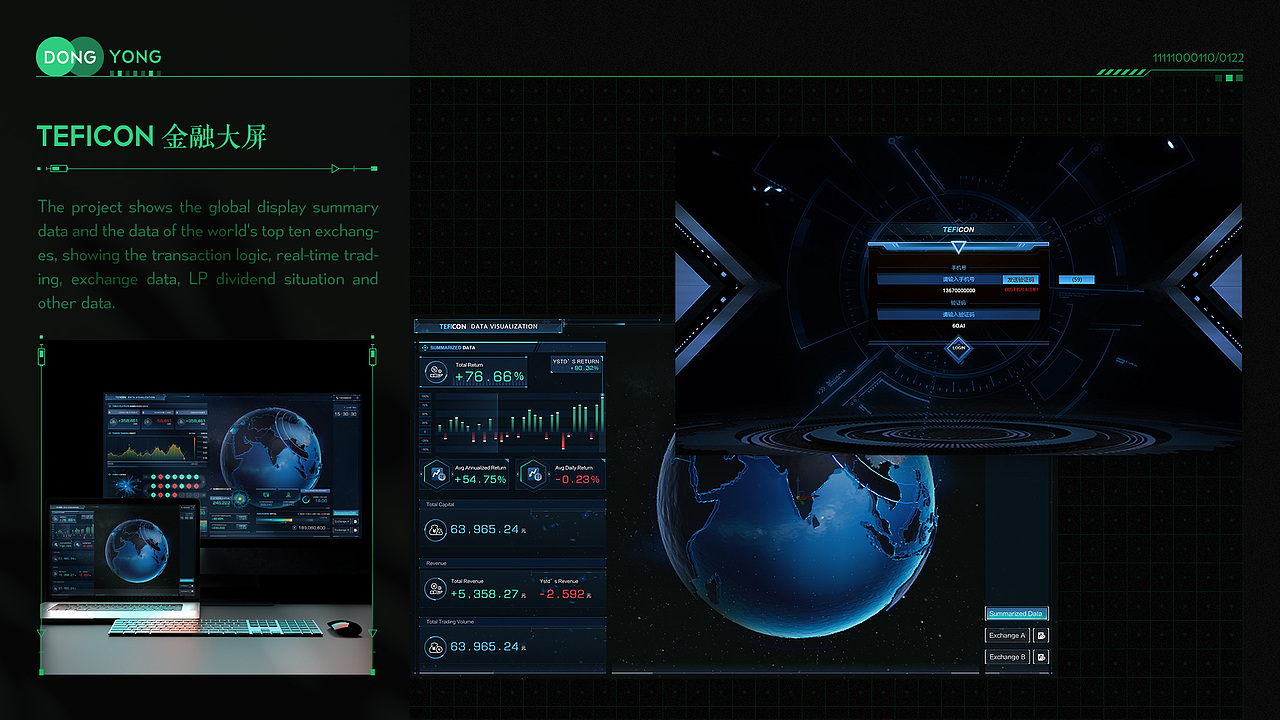1280x720 pixels.
Task: Click the Total Return coins icon
Action: pyautogui.click(x=436, y=372)
